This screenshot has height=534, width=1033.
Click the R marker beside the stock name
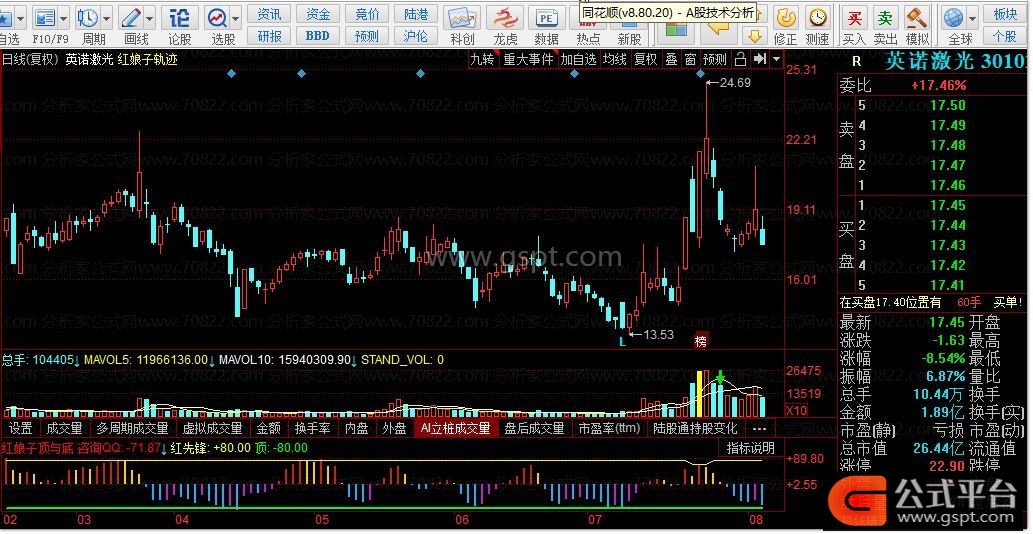856,61
